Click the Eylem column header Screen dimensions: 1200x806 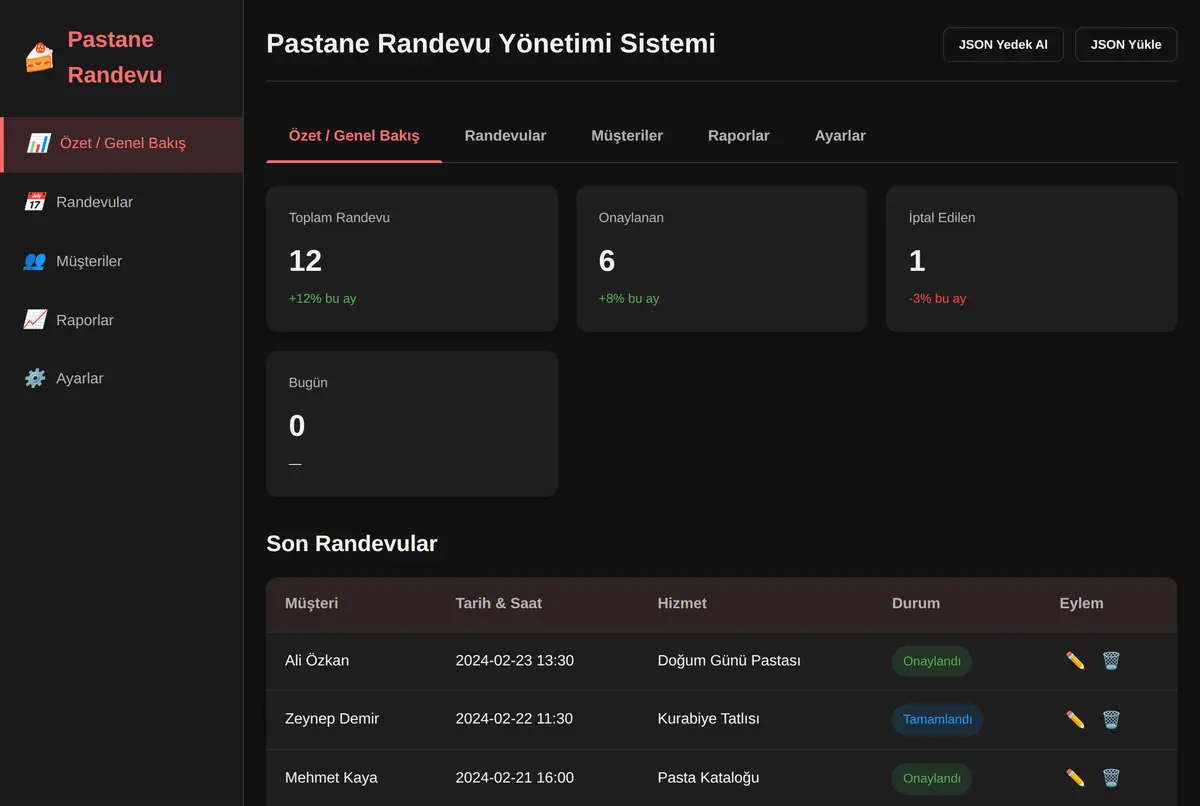coord(1082,603)
